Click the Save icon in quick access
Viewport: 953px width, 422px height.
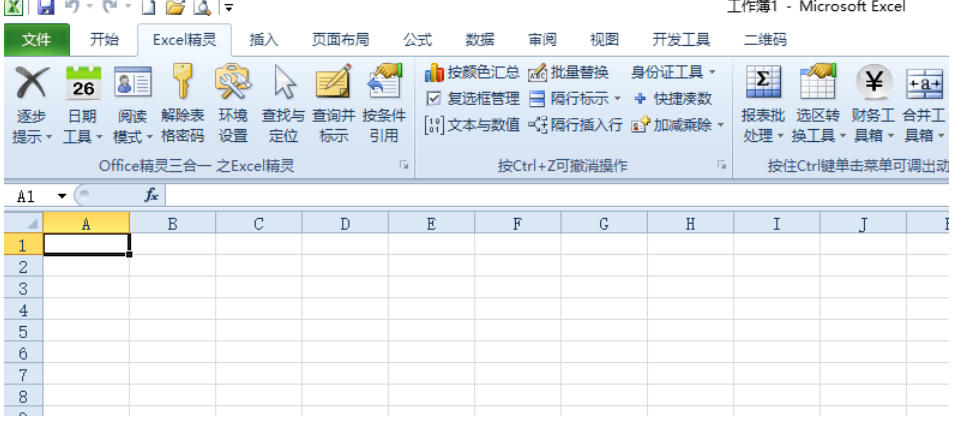46,7
